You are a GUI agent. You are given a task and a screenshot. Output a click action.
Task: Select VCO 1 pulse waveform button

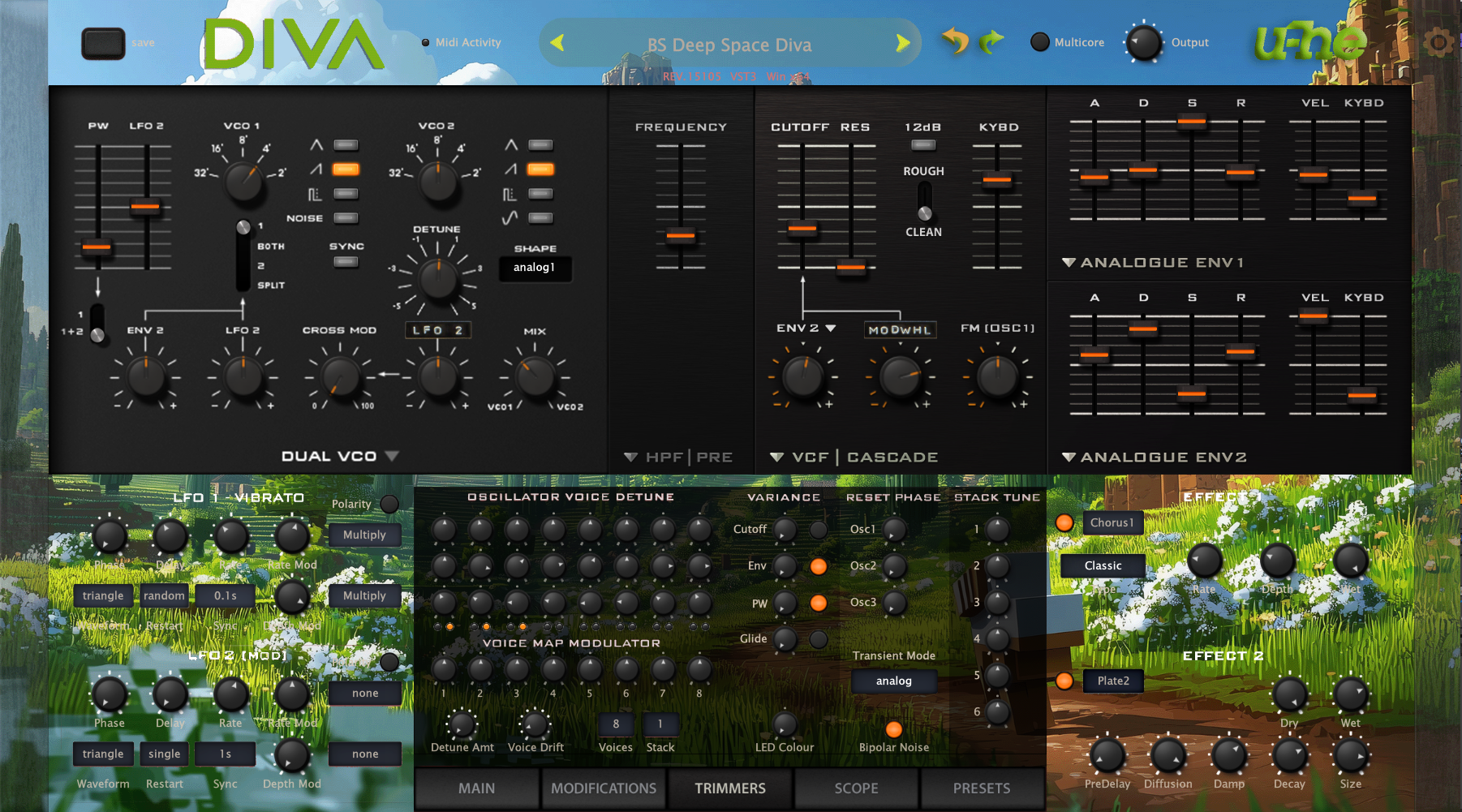tap(346, 194)
